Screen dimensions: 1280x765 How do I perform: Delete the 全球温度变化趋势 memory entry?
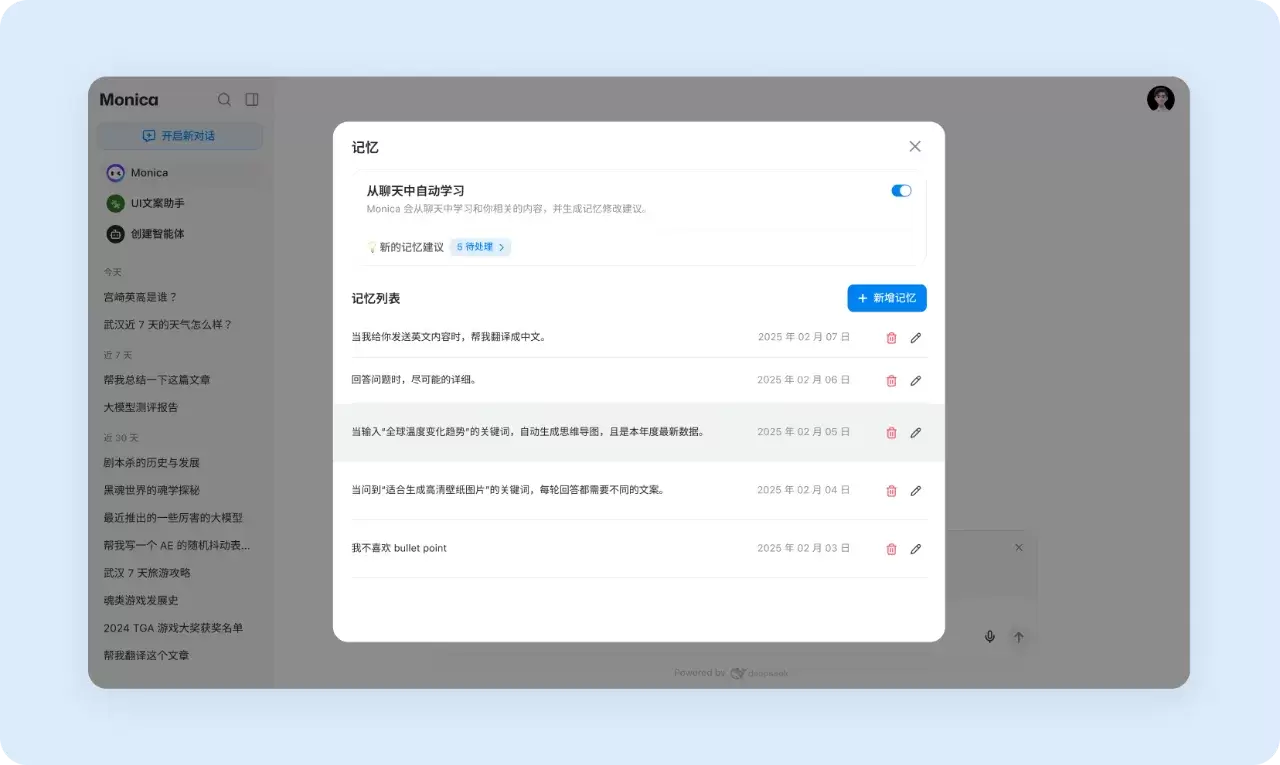(x=891, y=433)
